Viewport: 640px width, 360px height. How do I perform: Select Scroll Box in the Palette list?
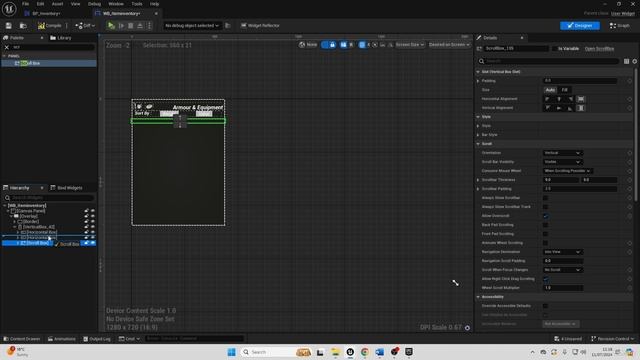click(x=49, y=63)
